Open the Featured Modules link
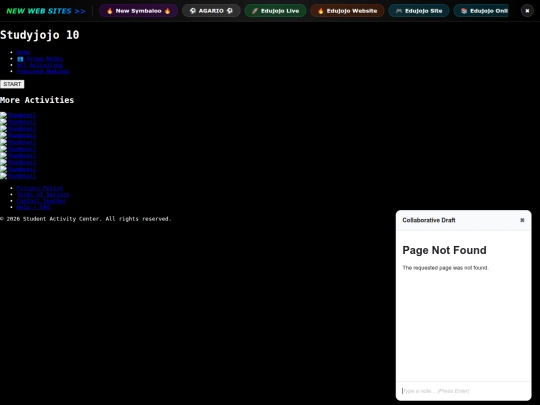This screenshot has width=540, height=405. pos(43,71)
